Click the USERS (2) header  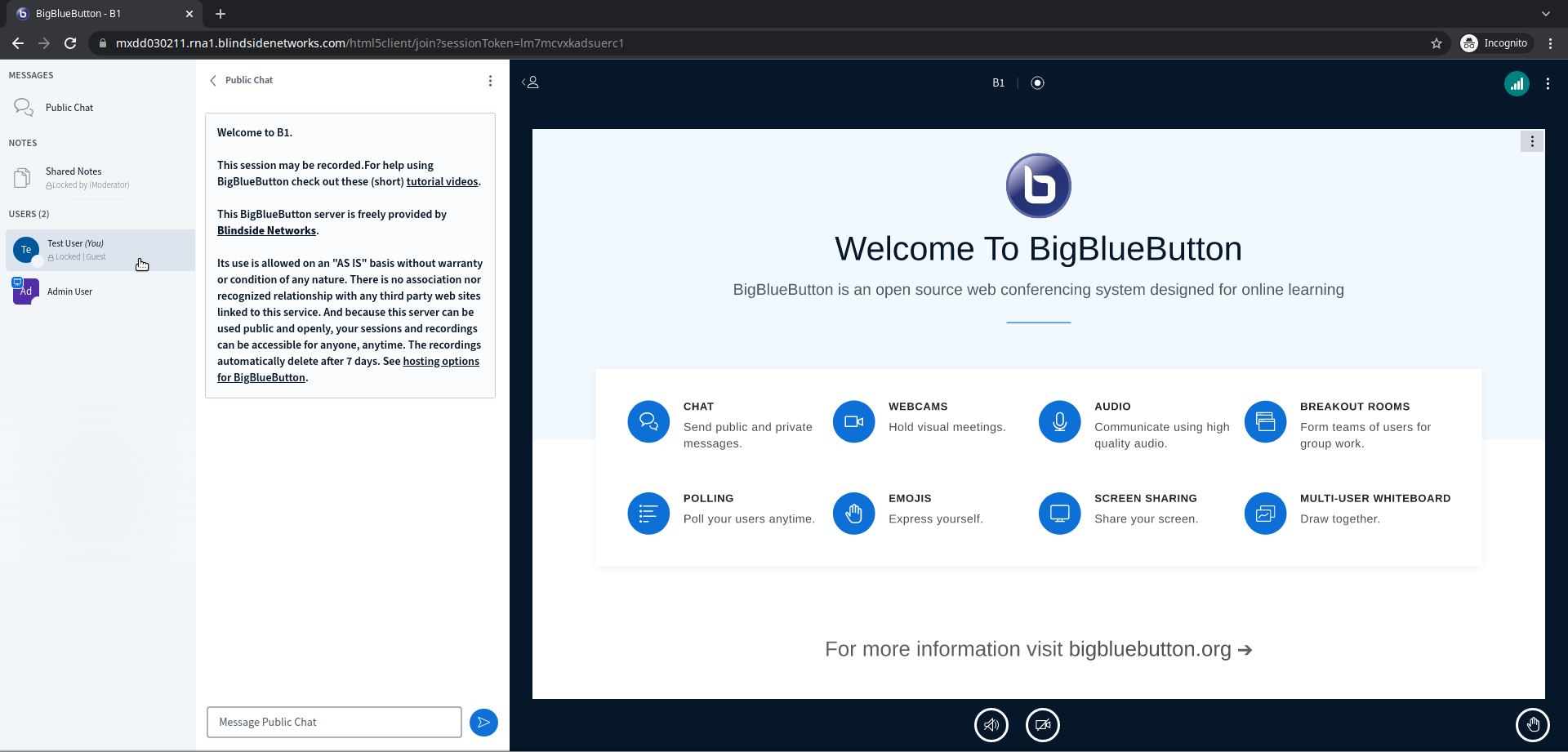29,214
